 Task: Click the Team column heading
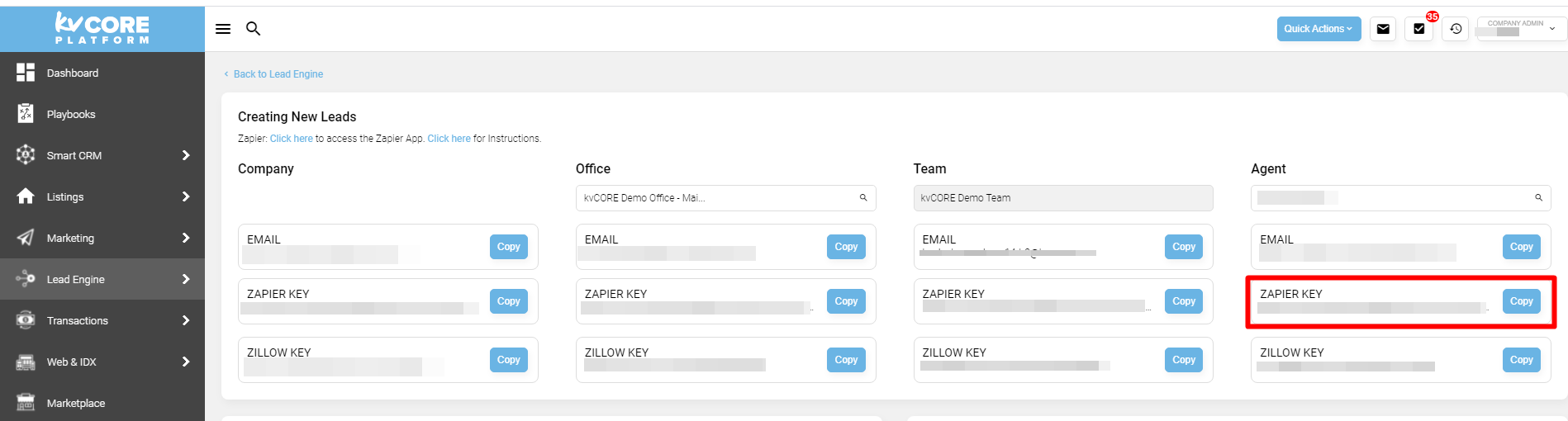(930, 169)
